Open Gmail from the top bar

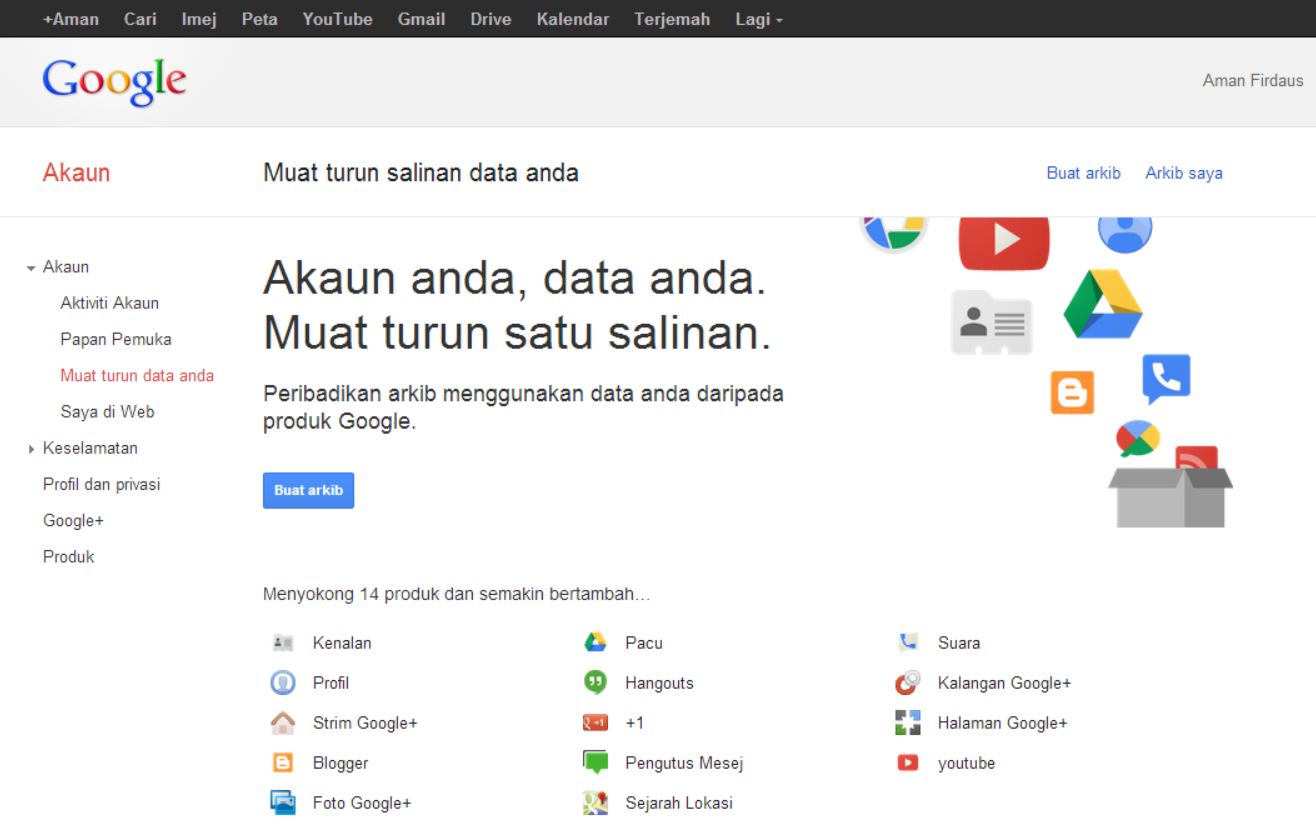click(x=421, y=19)
